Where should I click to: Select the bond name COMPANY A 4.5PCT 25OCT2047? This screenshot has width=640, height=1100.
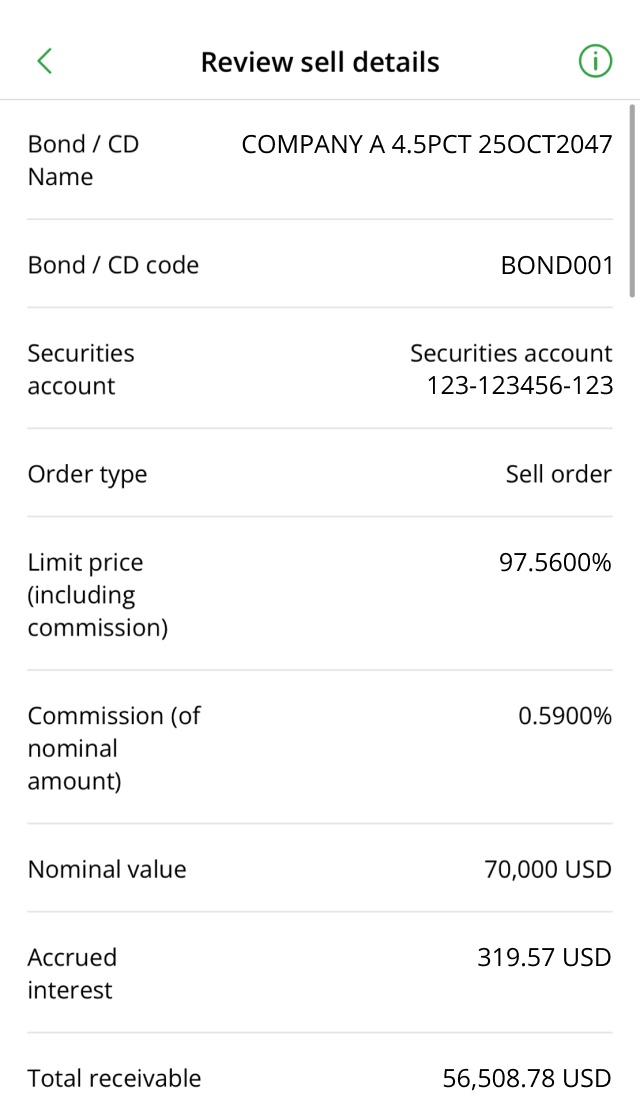point(427,145)
